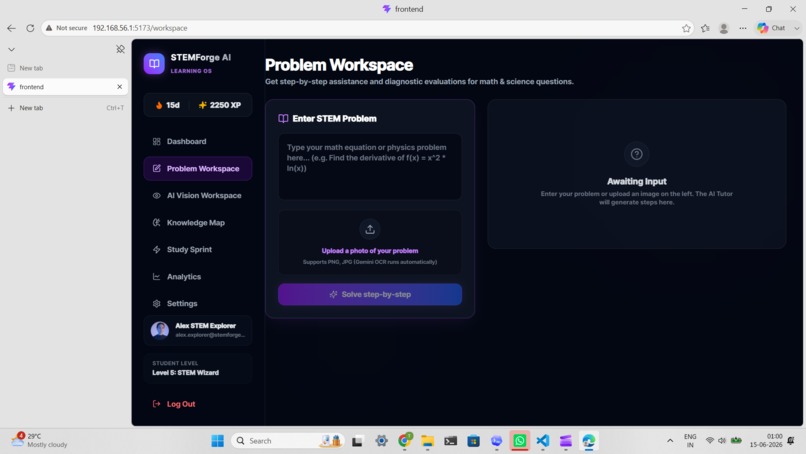Open the taskbar clock and date
This screenshot has height=454, width=806.
765,440
